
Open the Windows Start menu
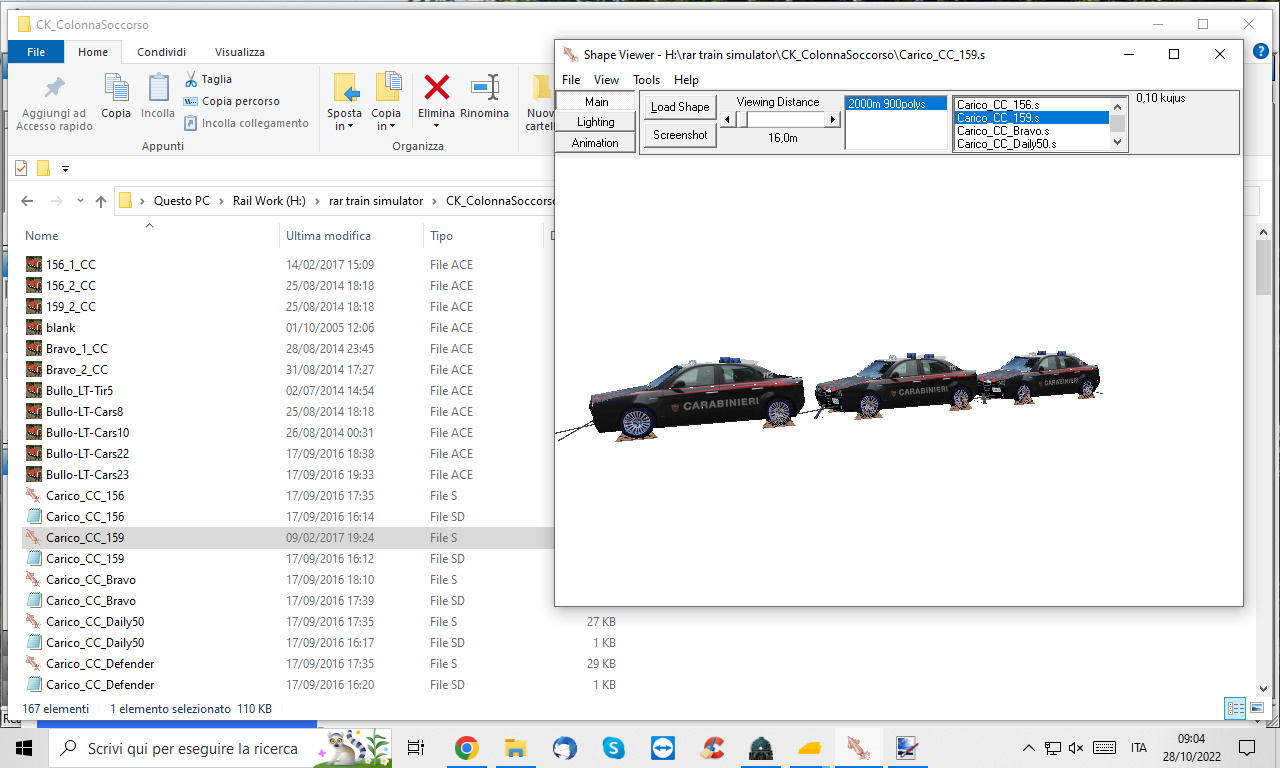pyautogui.click(x=24, y=748)
